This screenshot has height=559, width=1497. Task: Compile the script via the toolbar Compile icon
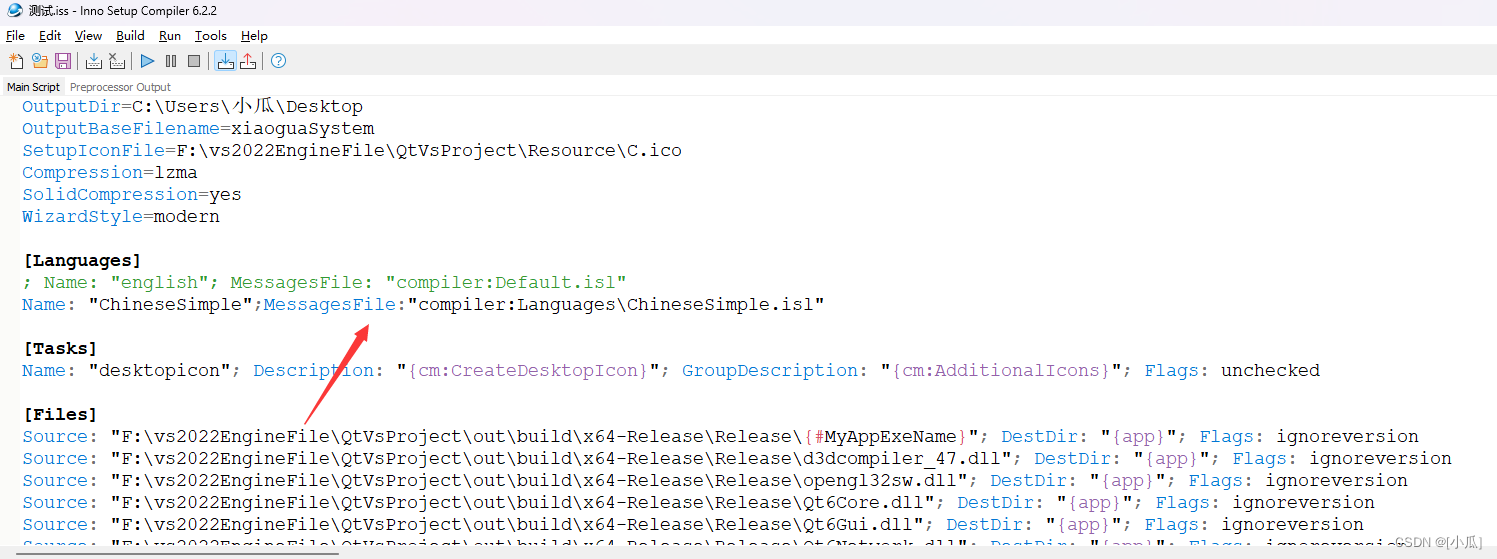point(94,61)
